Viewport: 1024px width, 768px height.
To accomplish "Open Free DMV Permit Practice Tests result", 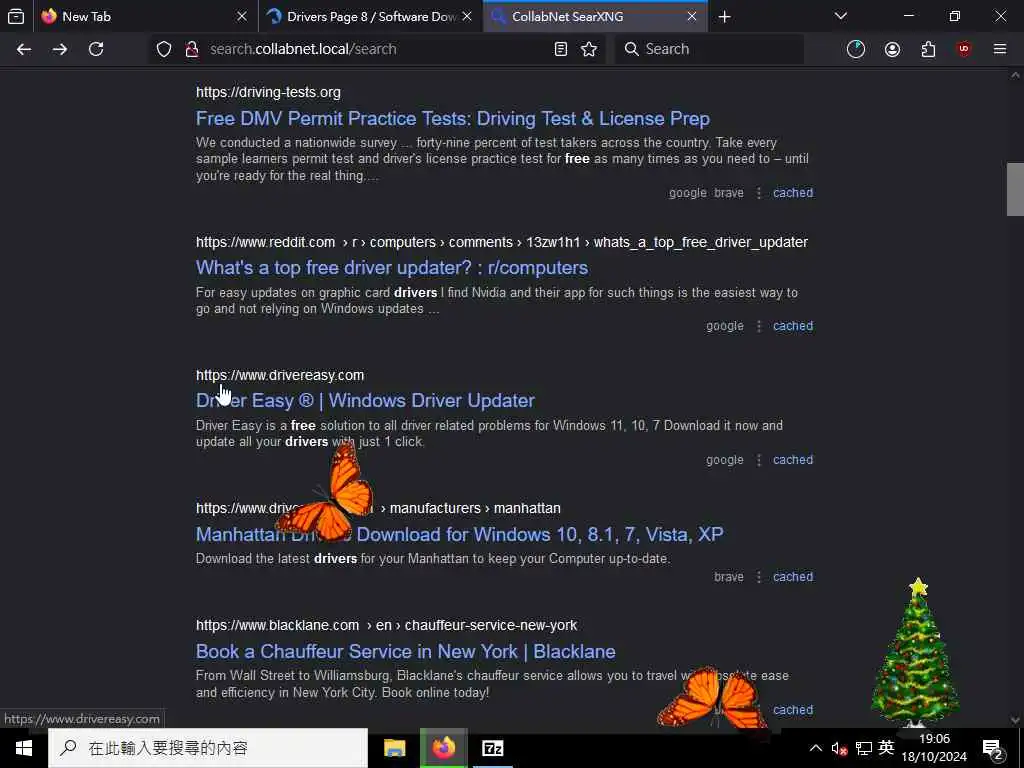I will (x=453, y=118).
